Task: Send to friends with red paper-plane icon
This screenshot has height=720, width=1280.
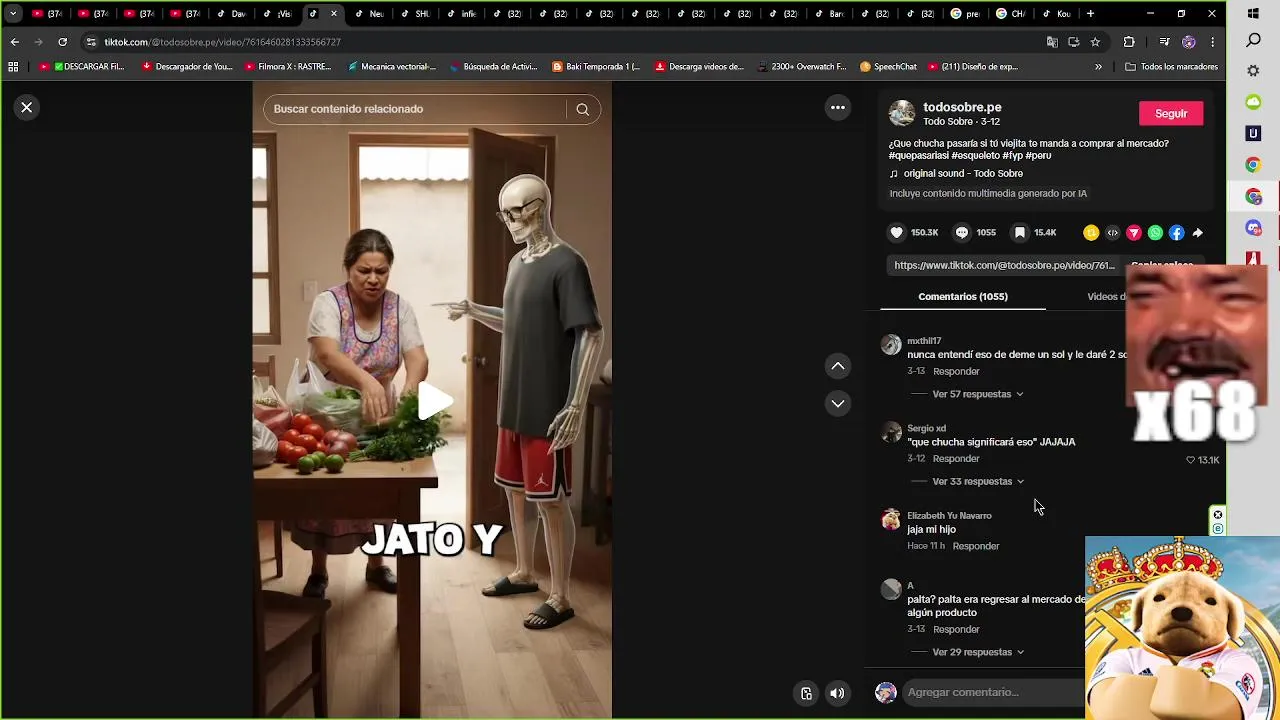Action: coord(1134,232)
